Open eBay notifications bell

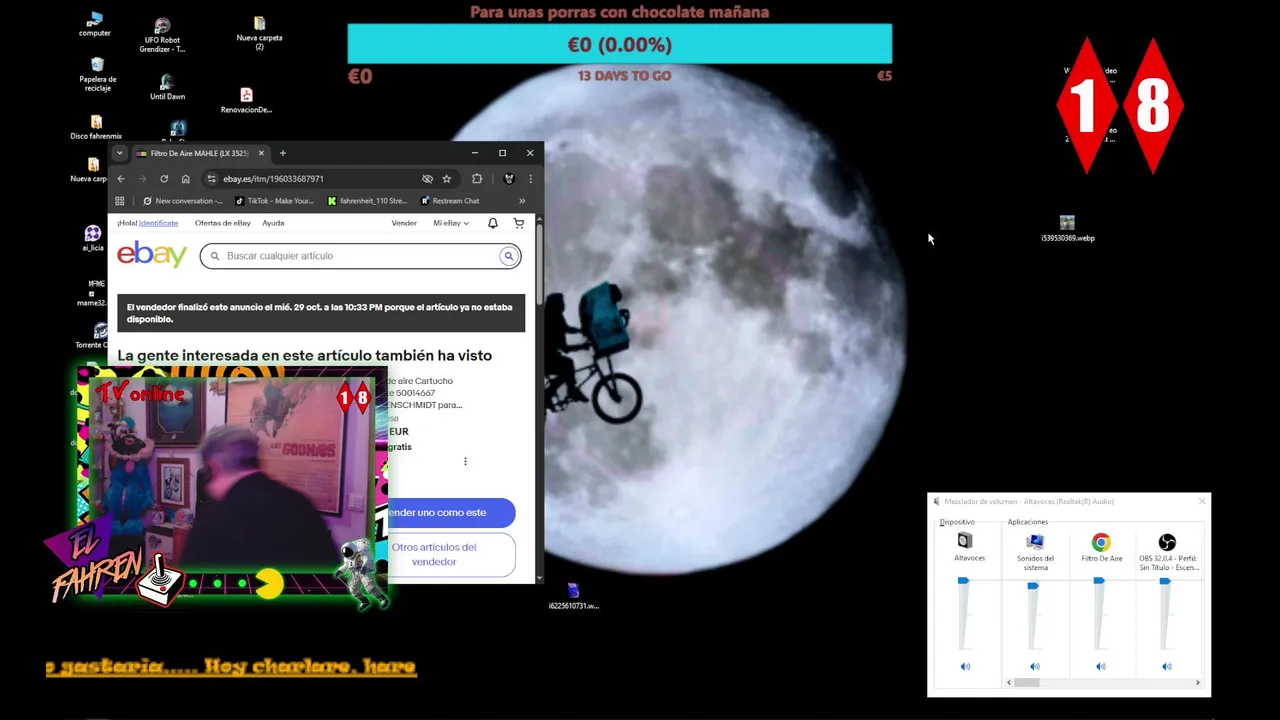[492, 223]
